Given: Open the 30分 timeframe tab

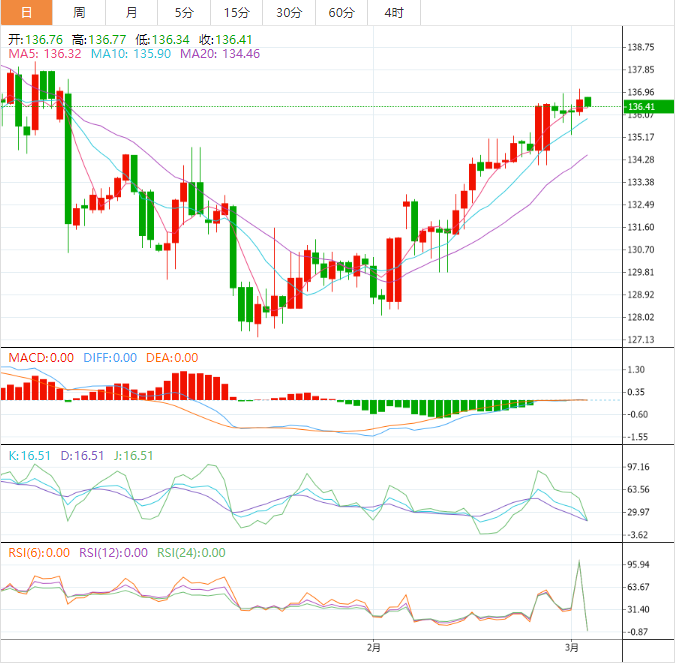Looking at the screenshot, I should point(289,13).
